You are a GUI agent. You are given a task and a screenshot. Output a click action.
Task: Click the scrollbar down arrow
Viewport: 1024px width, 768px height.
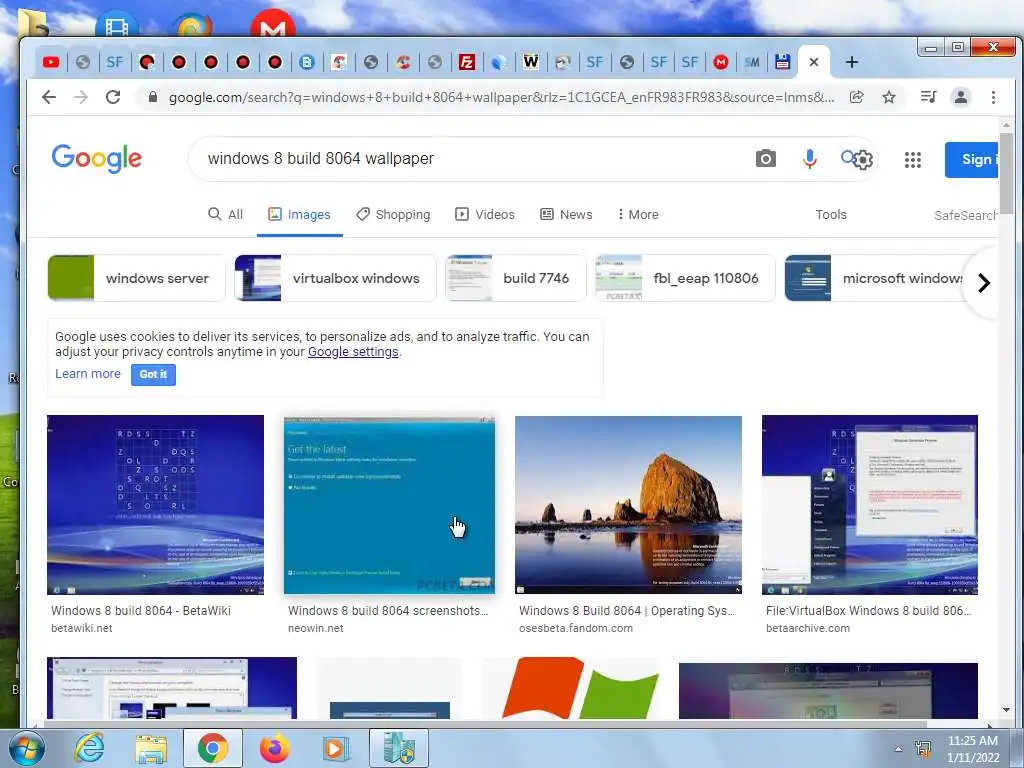pyautogui.click(x=1006, y=710)
